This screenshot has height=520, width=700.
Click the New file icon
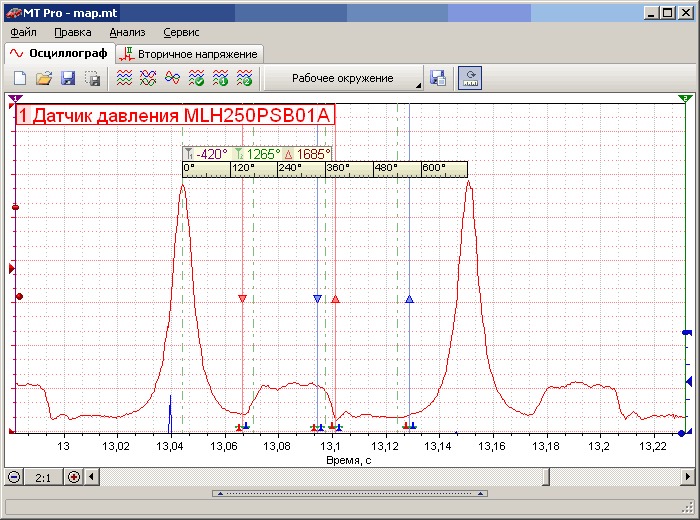click(20, 78)
